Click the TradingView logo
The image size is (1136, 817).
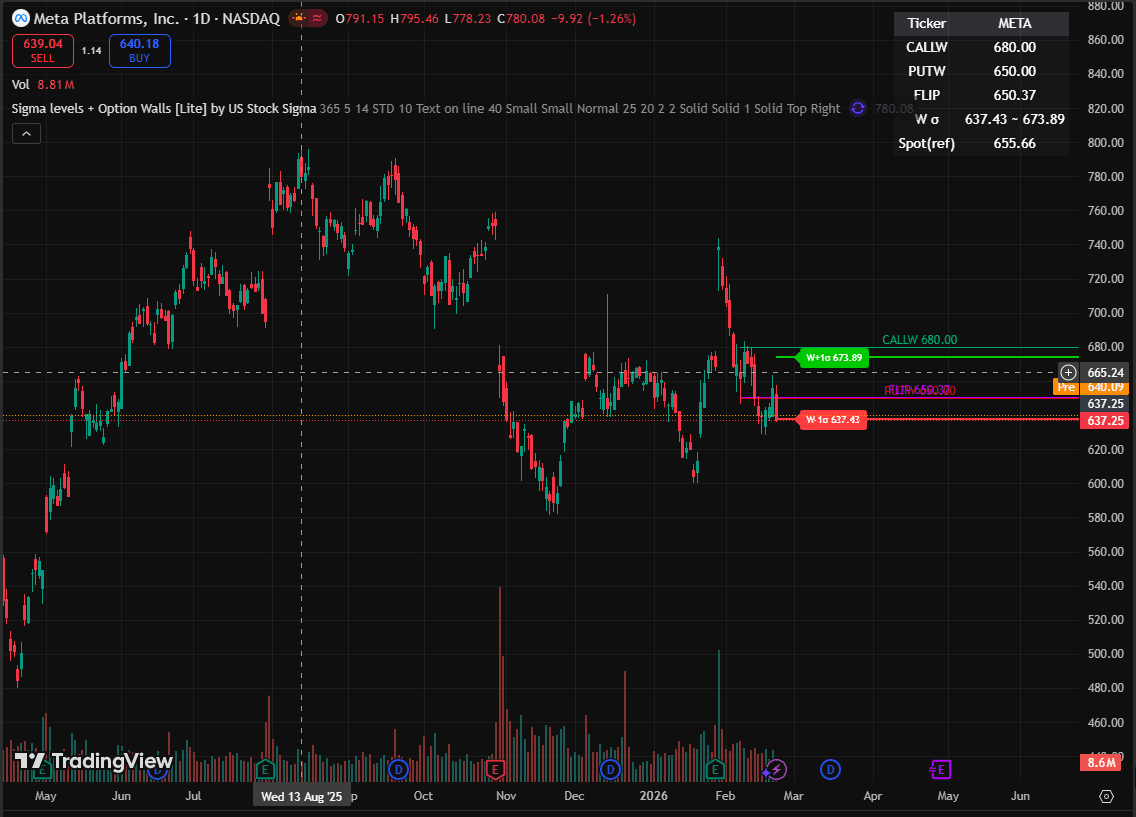[93, 761]
